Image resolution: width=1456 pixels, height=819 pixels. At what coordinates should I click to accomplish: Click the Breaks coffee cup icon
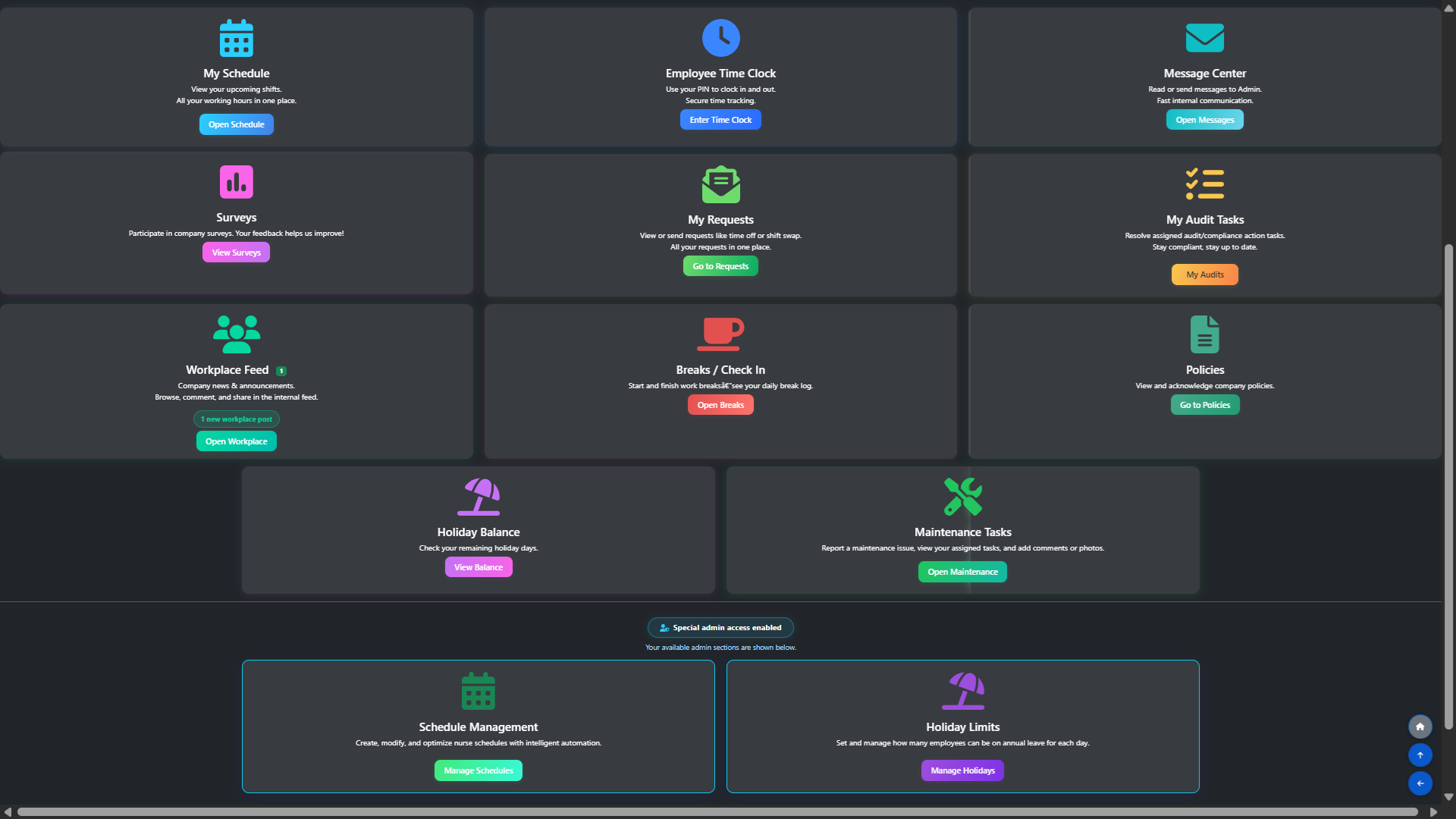pos(720,334)
